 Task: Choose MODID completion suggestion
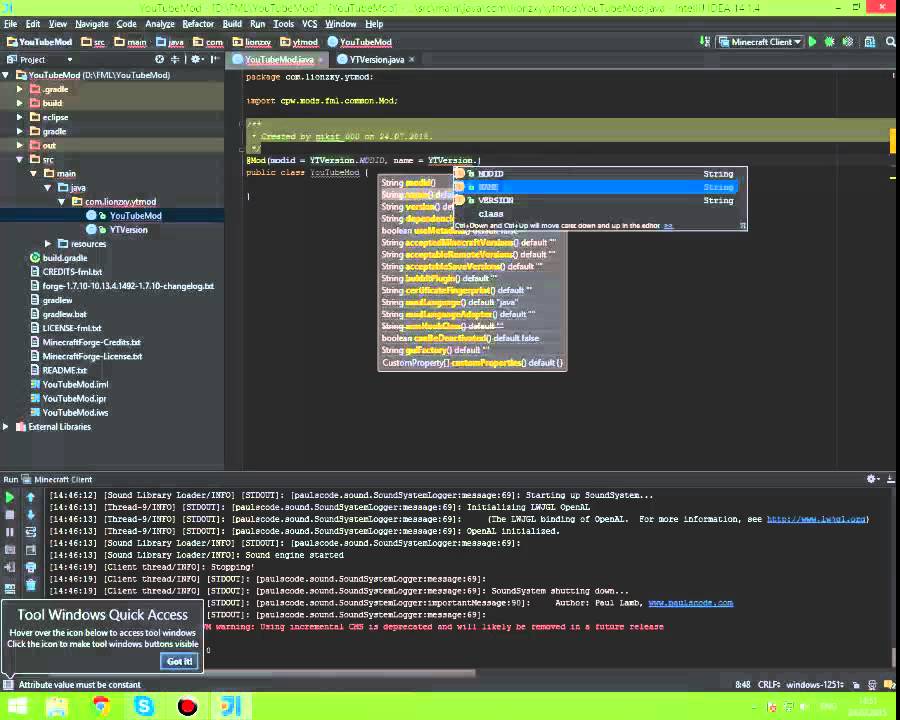tap(600, 173)
